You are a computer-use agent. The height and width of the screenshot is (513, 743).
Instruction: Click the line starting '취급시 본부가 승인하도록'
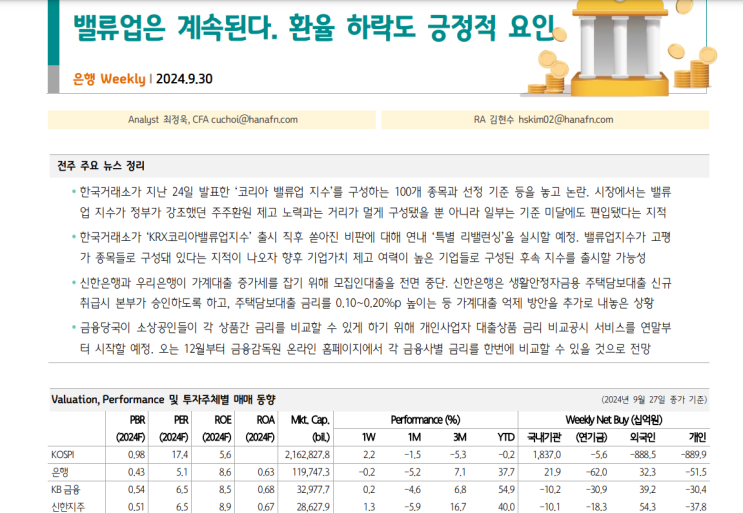(x=366, y=303)
